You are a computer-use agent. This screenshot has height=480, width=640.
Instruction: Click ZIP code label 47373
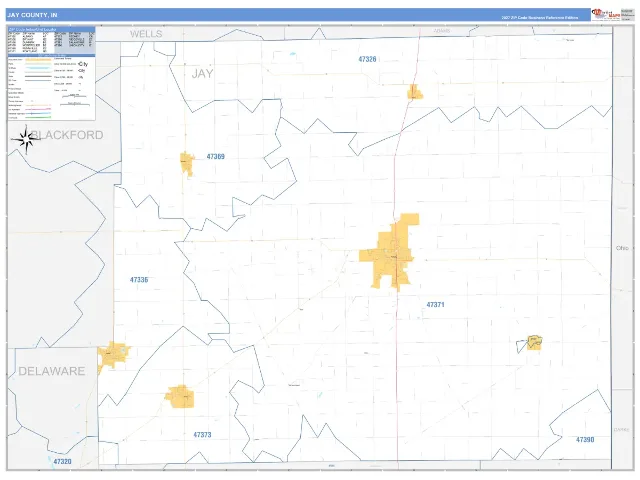(202, 435)
